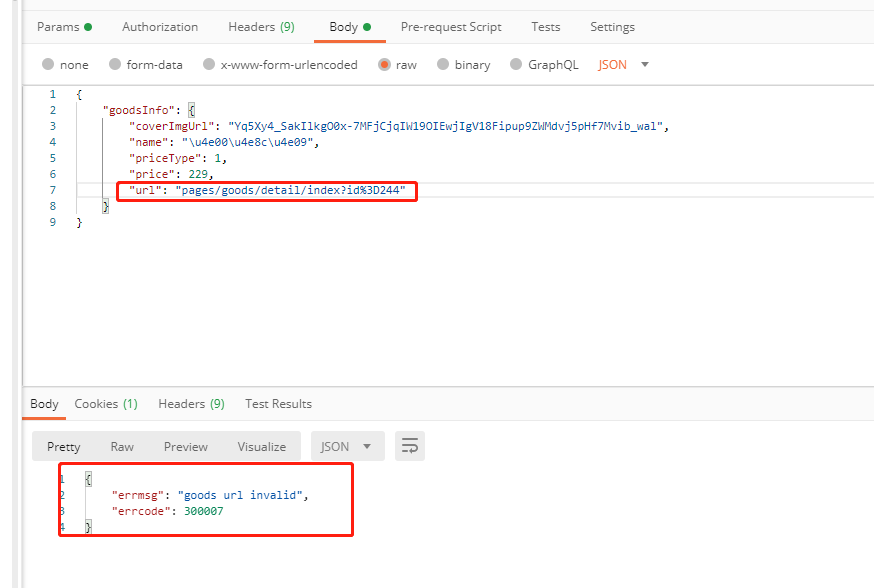The image size is (874, 588).
Task: Open the raw body JSON format dropdown
Action: pos(623,65)
